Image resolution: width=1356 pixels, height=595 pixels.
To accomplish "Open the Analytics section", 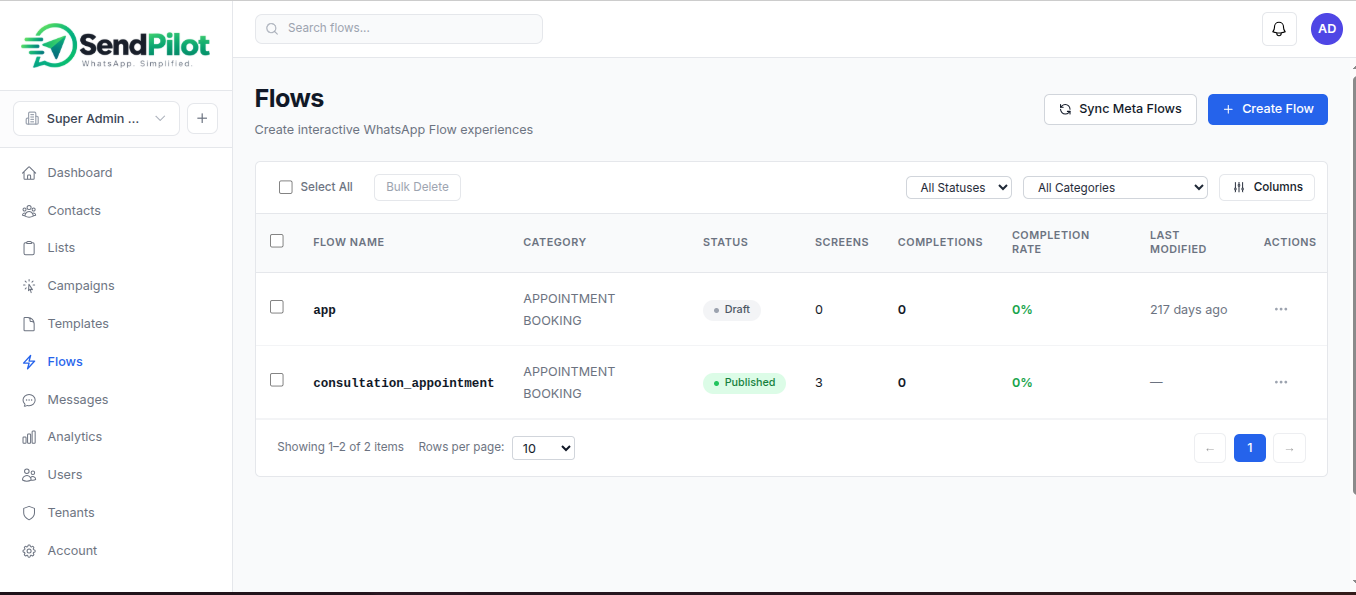I will pyautogui.click(x=75, y=437).
